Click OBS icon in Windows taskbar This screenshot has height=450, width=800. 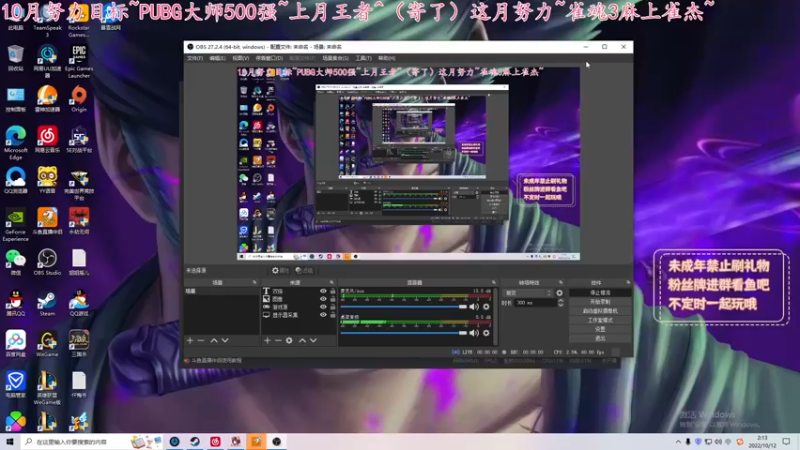[277, 441]
